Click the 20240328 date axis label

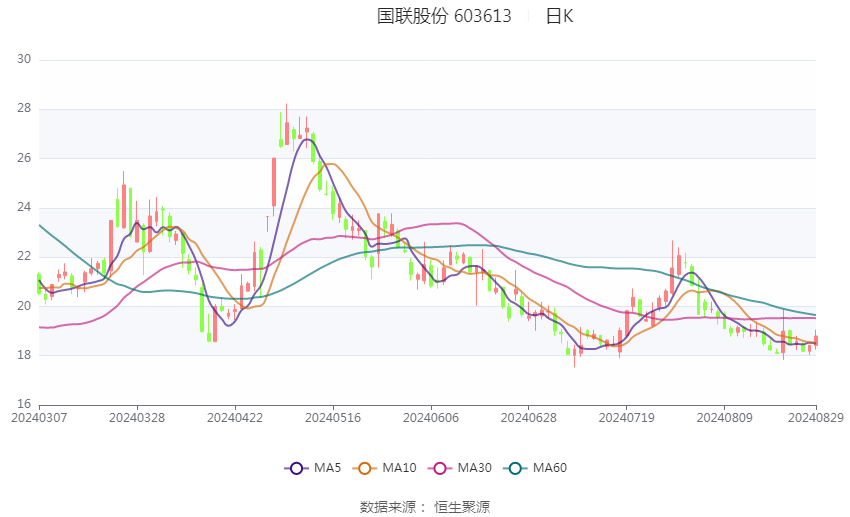(x=137, y=418)
